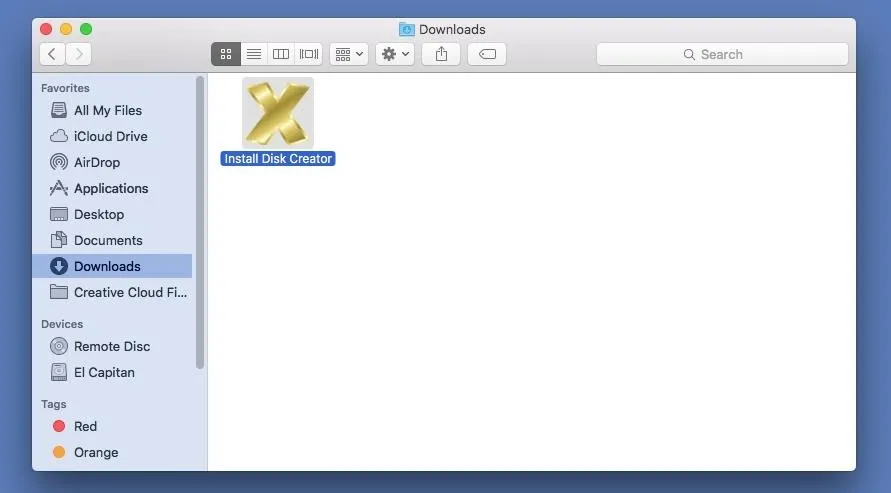Select the Red tag dot
Image resolution: width=891 pixels, height=493 pixels.
tap(59, 426)
